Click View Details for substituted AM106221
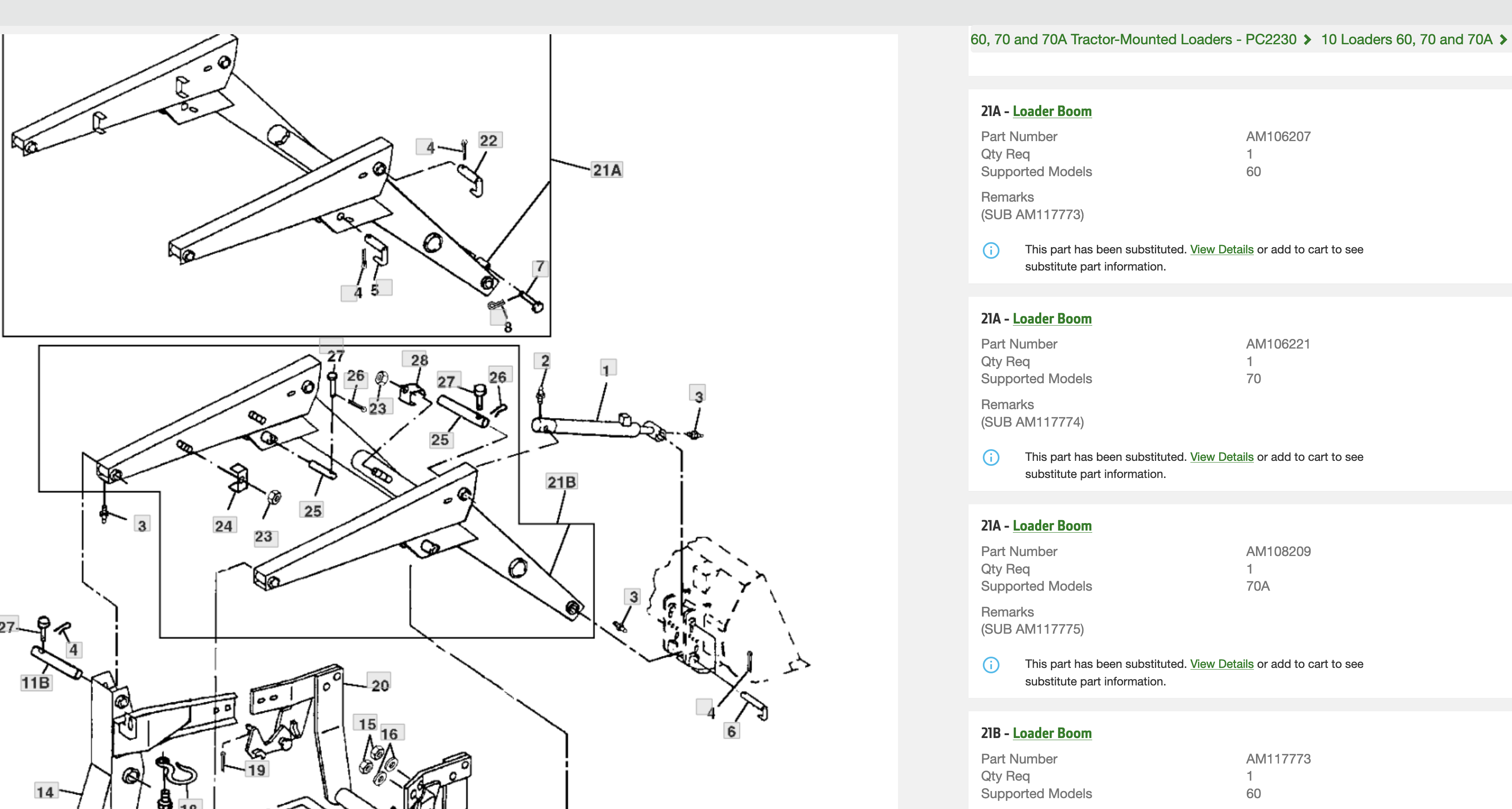This screenshot has height=809, width=1512. 1221,457
